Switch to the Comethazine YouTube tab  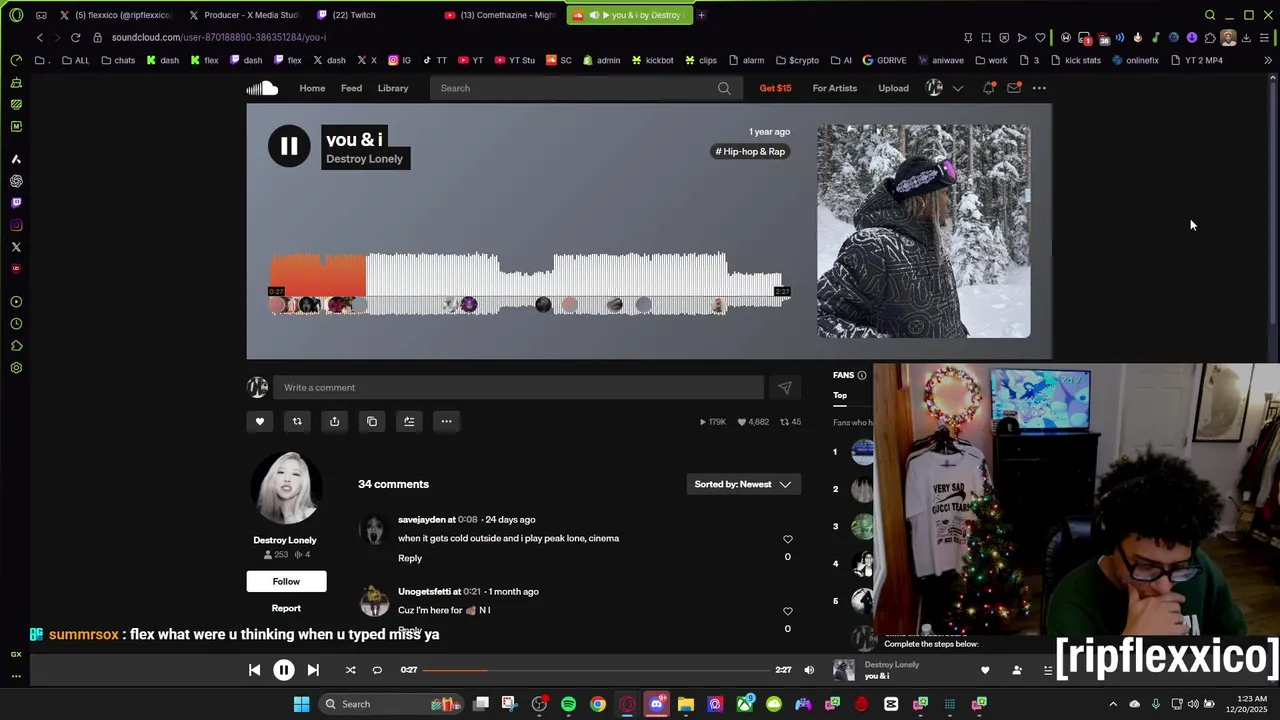500,15
